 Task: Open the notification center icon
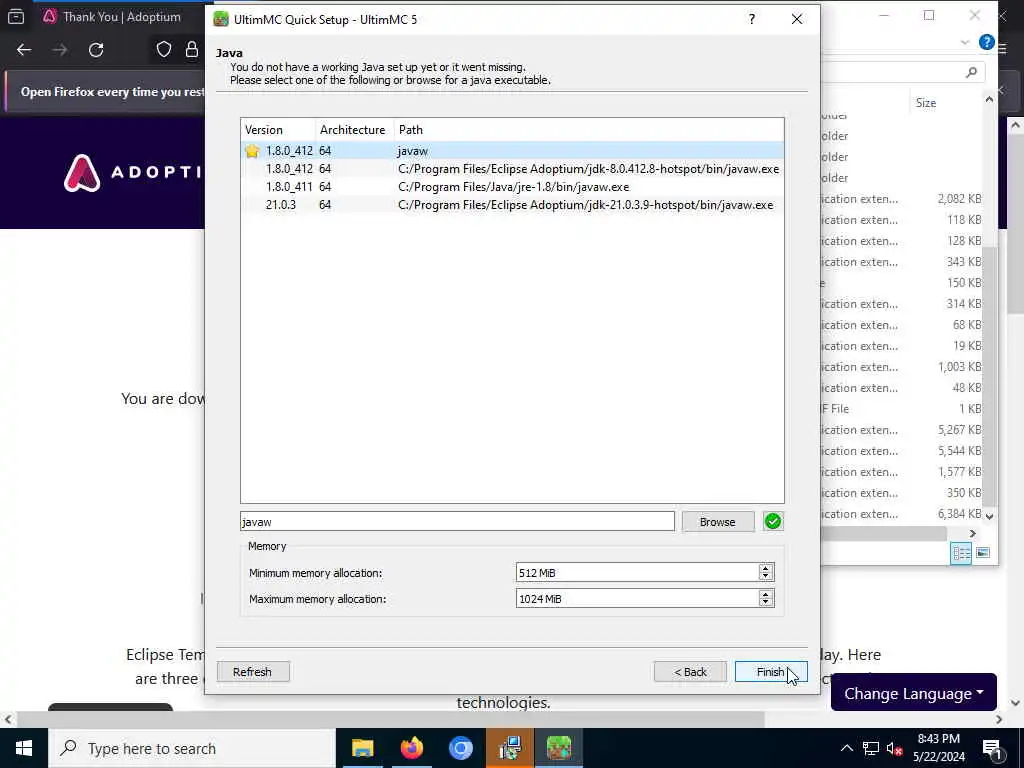(992, 749)
